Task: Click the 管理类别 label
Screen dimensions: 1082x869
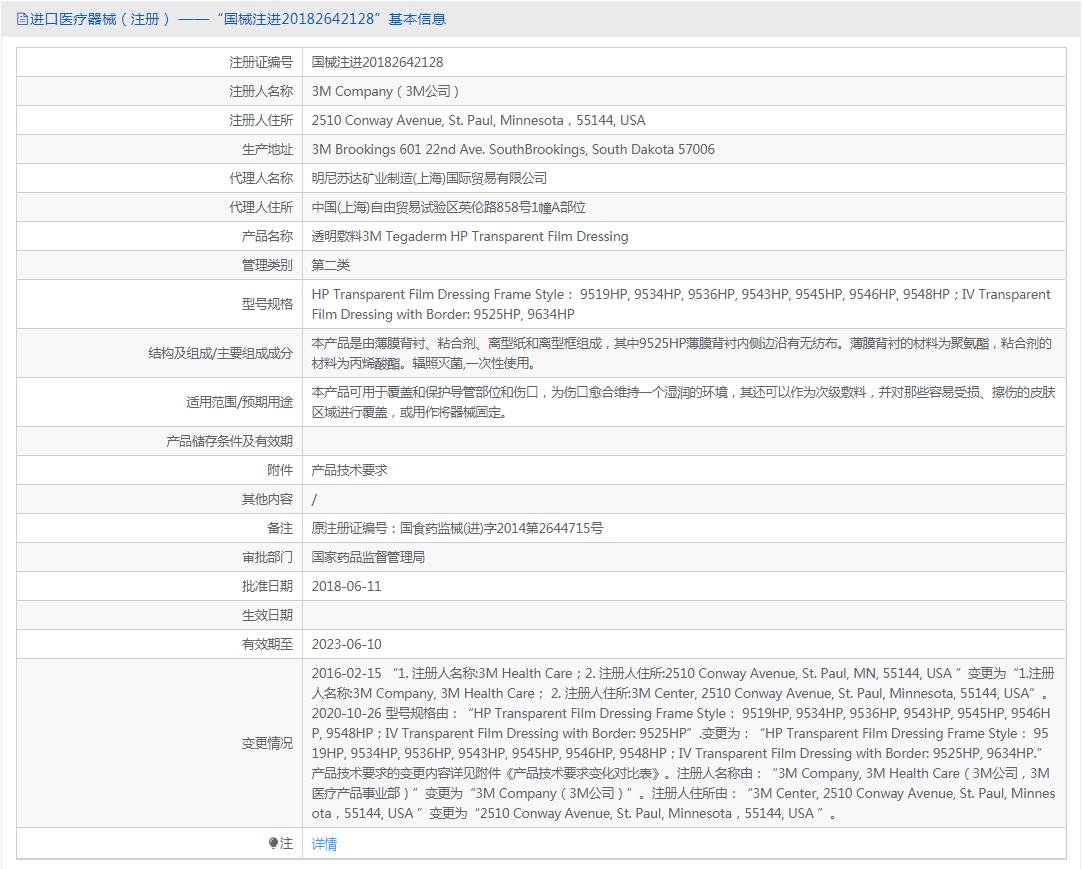Action: click(x=267, y=265)
